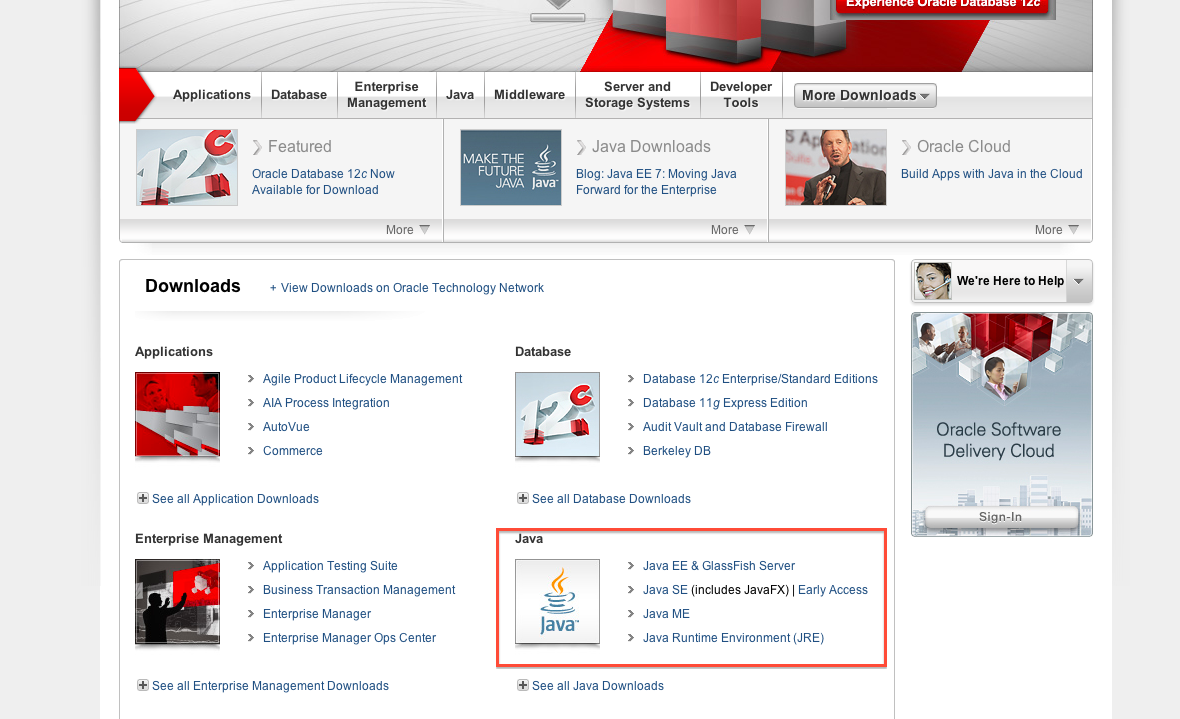
Task: Open the Java EE 7 blog link
Action: click(656, 181)
